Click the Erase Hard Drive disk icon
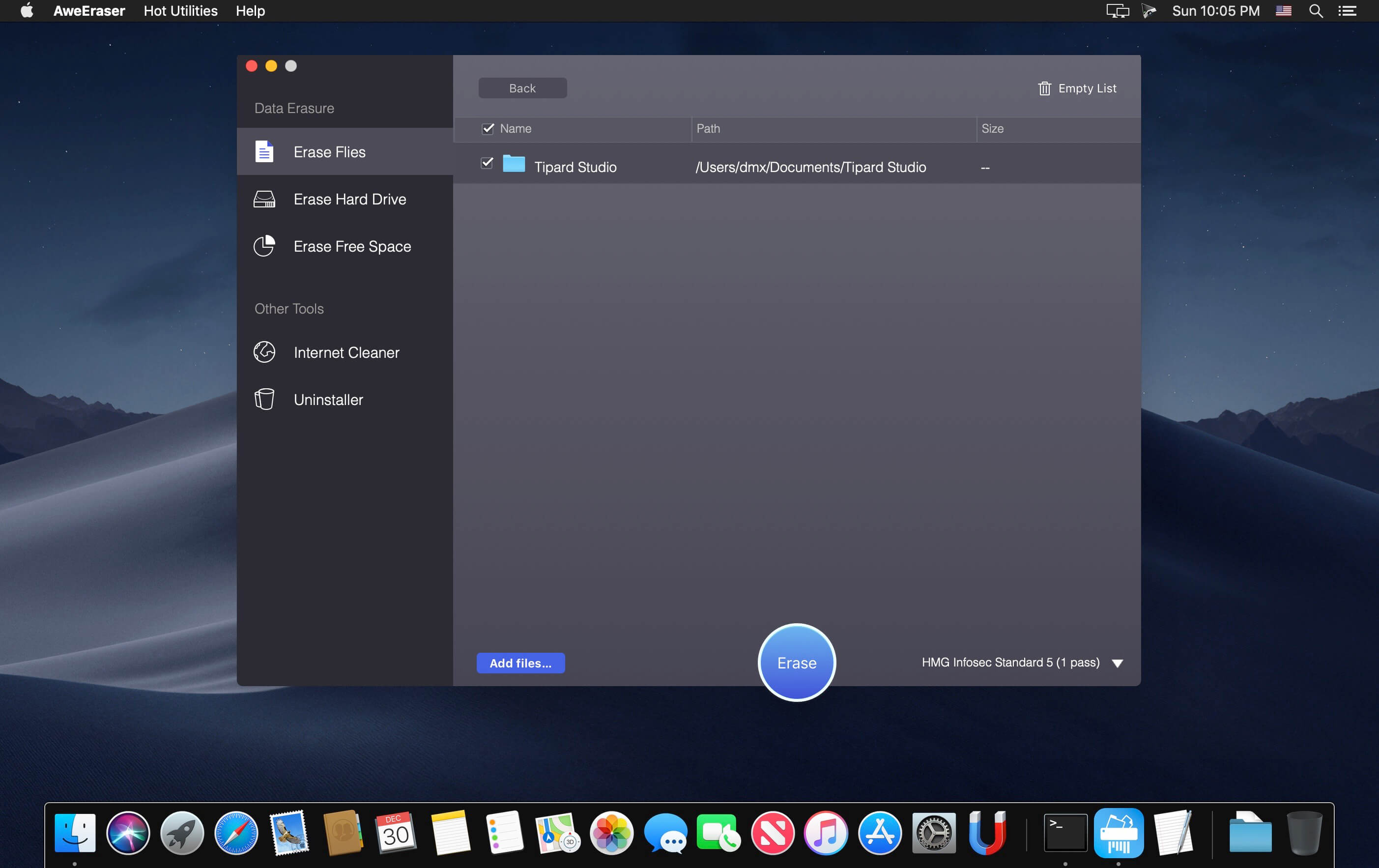The width and height of the screenshot is (1379, 868). pyautogui.click(x=264, y=199)
